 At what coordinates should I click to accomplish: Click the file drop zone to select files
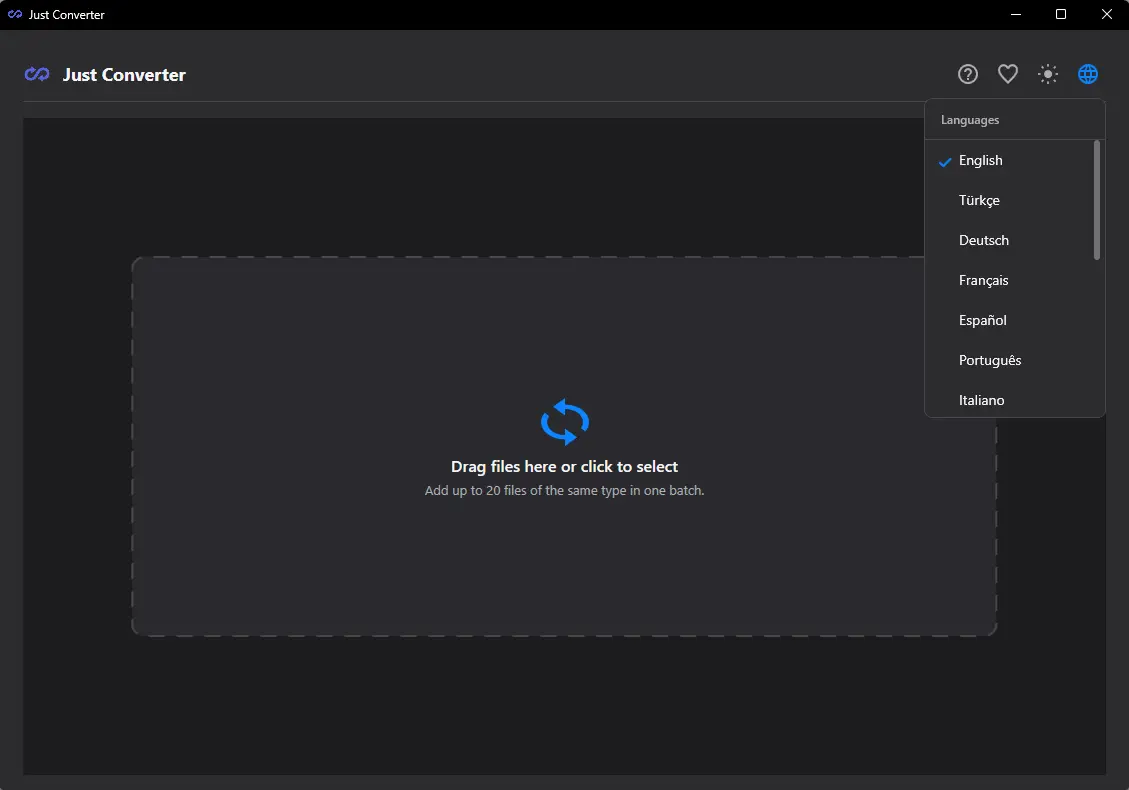coord(564,466)
